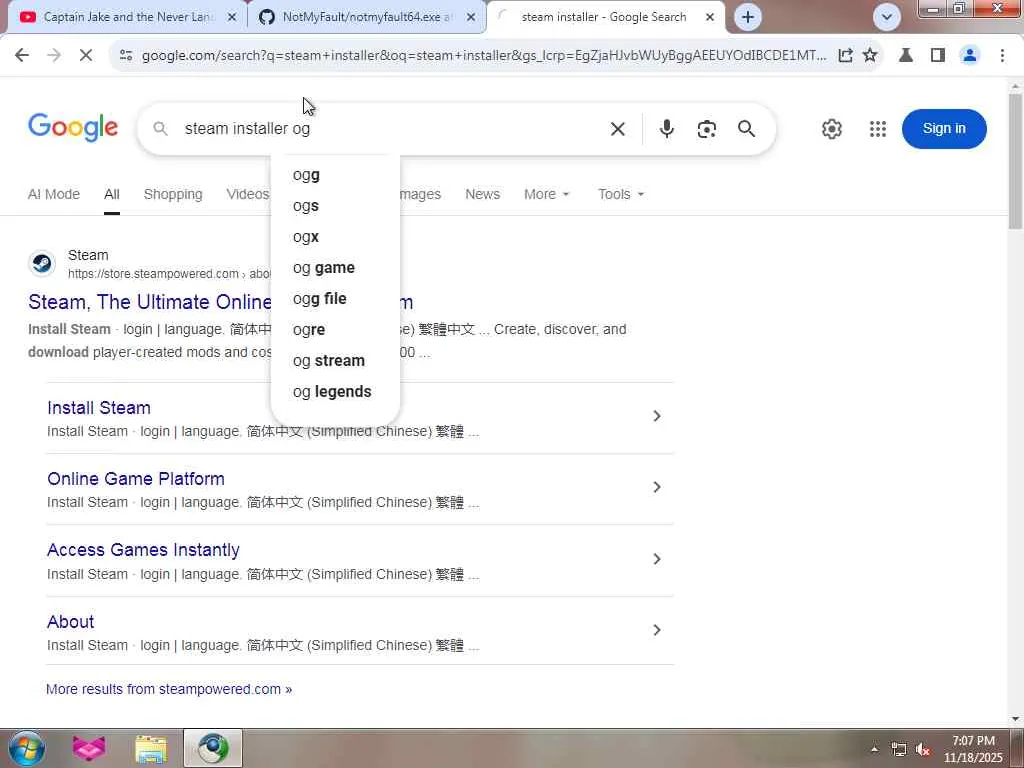Open the Install Steam sitelink

[x=99, y=408]
